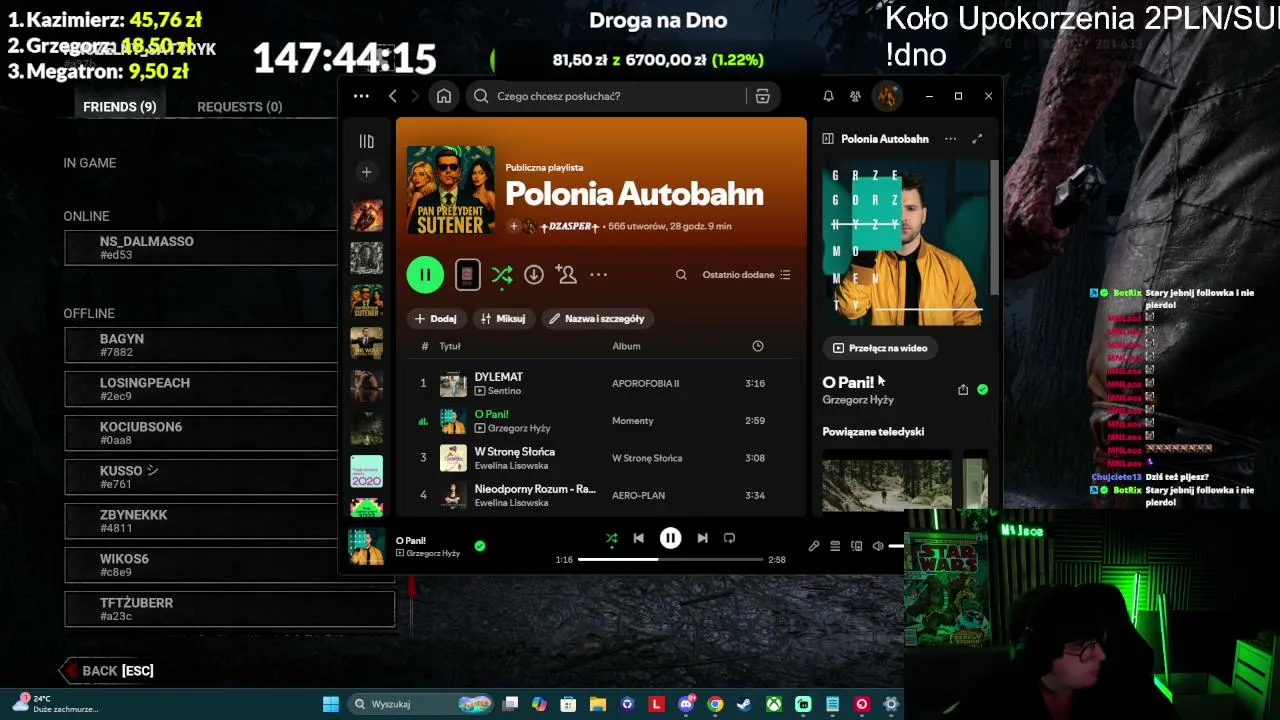This screenshot has width=1280, height=720.
Task: Select the W Stronę Słońca track row title
Action: (x=515, y=452)
